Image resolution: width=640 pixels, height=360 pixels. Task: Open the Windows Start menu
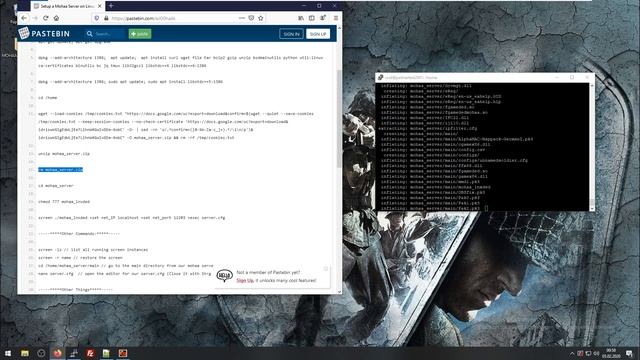8,353
